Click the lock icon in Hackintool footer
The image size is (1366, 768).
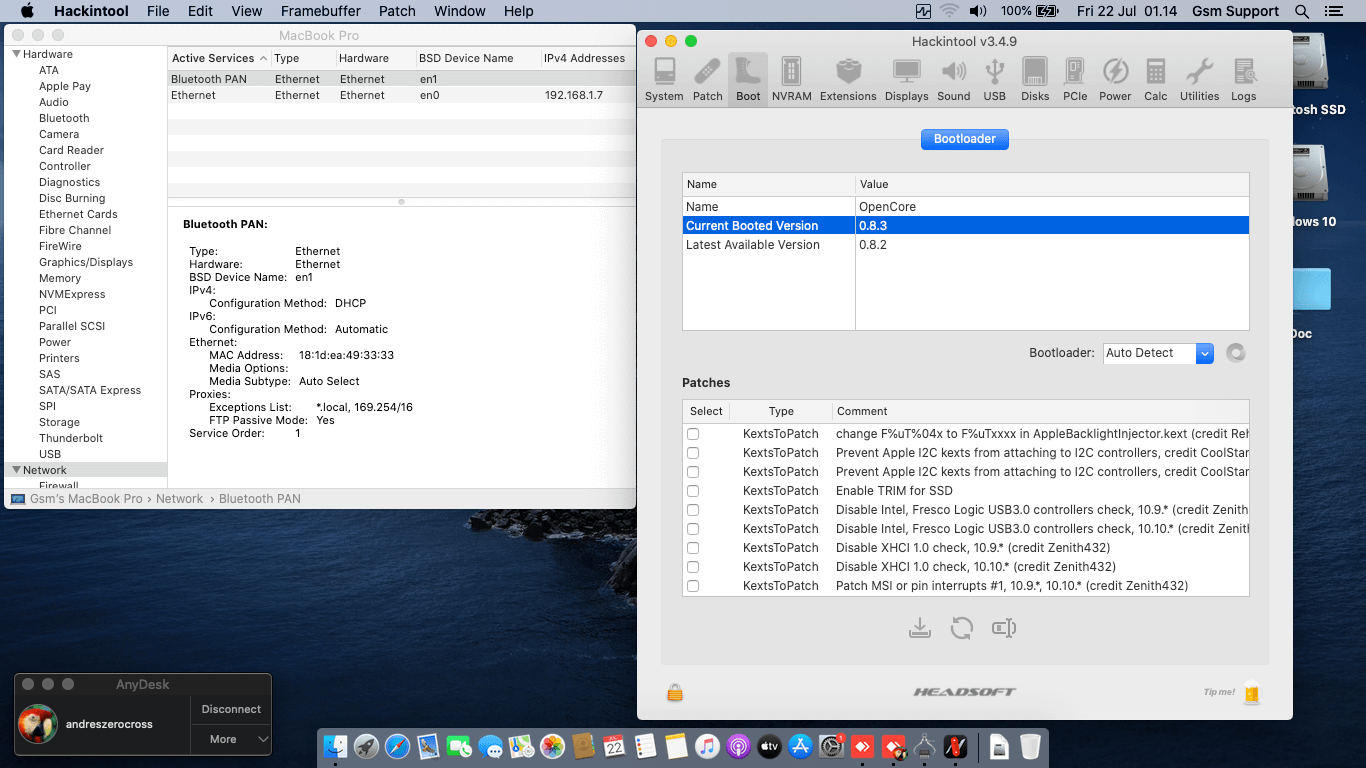coord(675,692)
